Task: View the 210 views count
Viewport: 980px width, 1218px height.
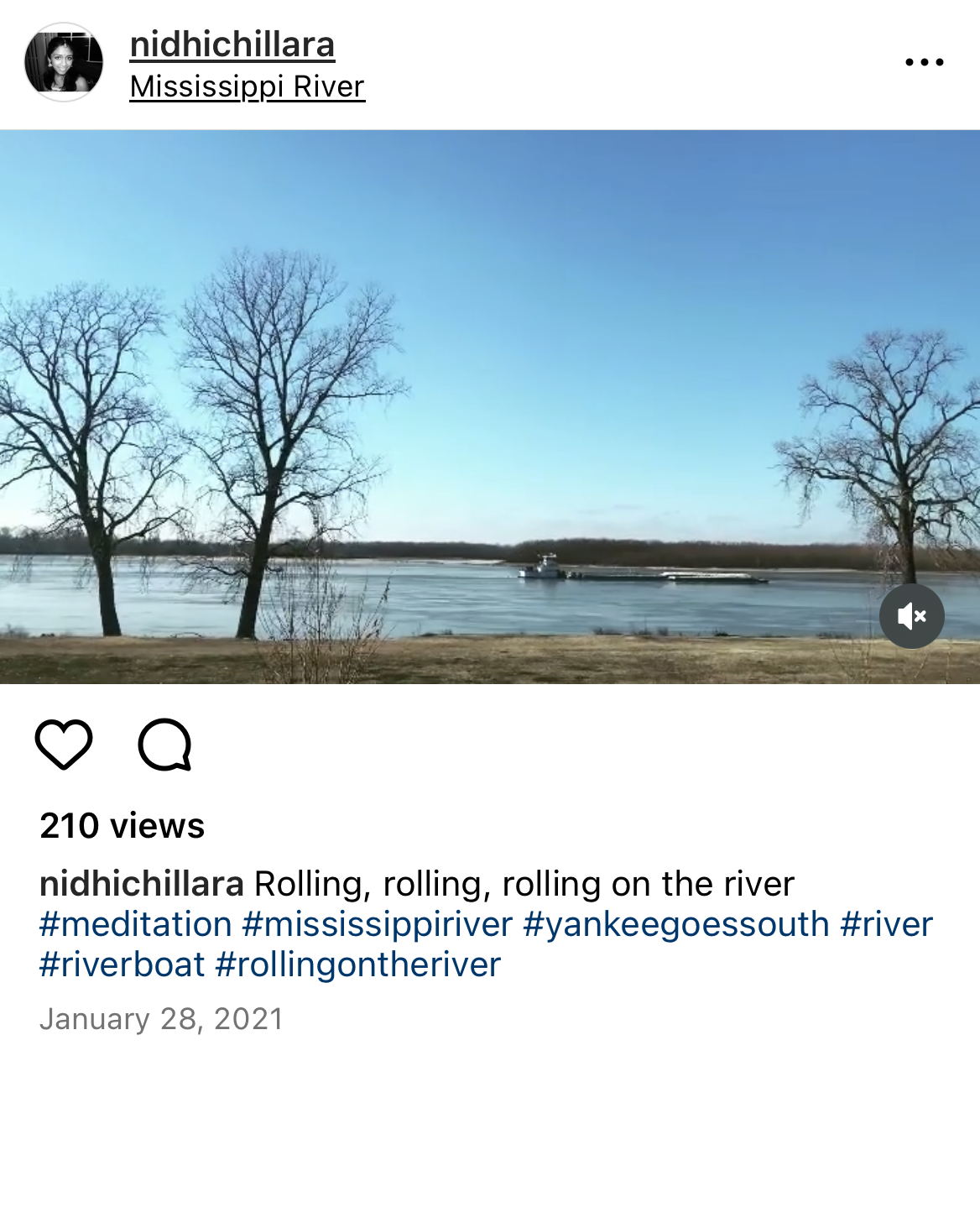Action: tap(122, 826)
